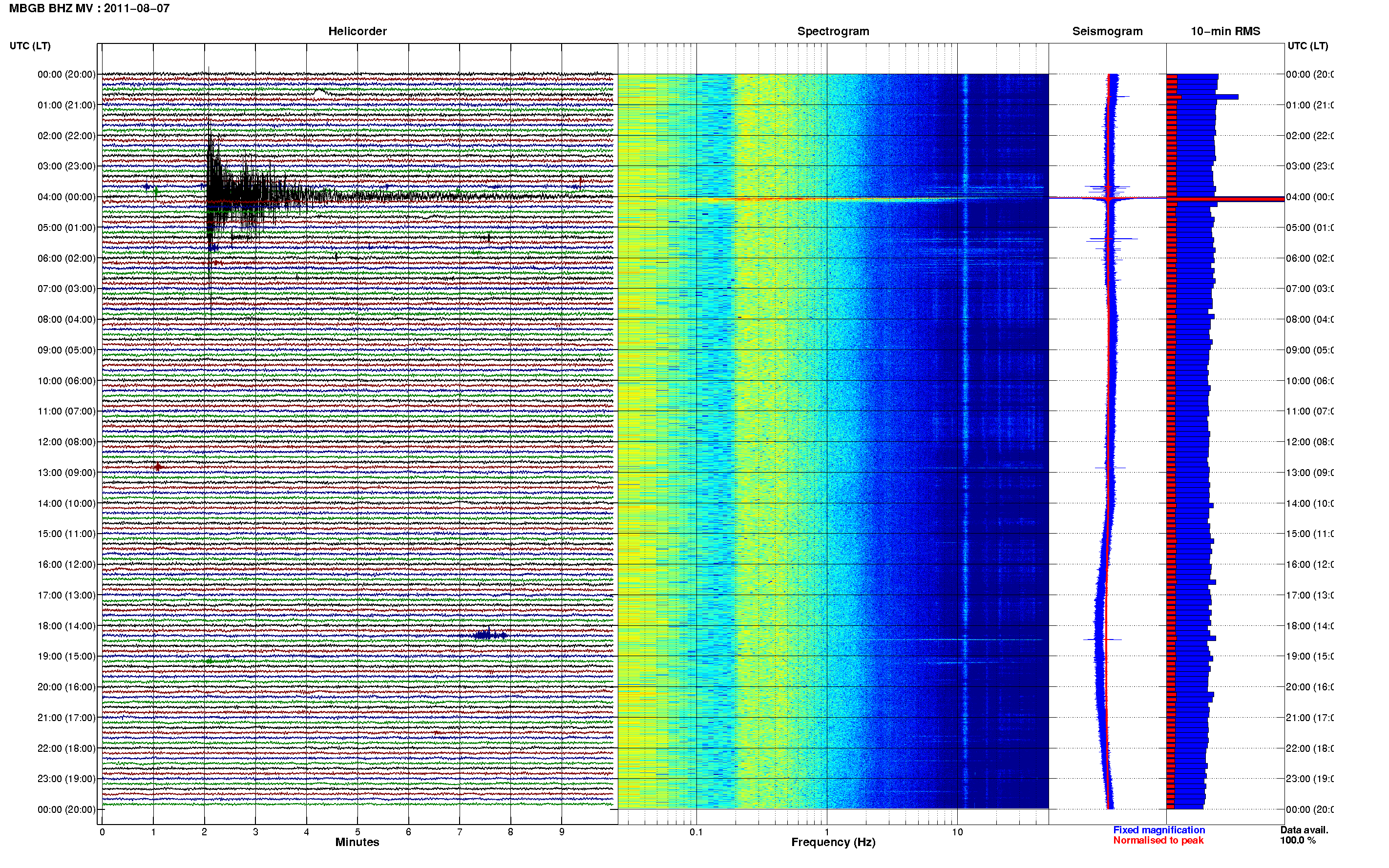Viewport: 1389px width, 868px height.
Task: Click the 'Data avail.' label
Action: 1304,830
